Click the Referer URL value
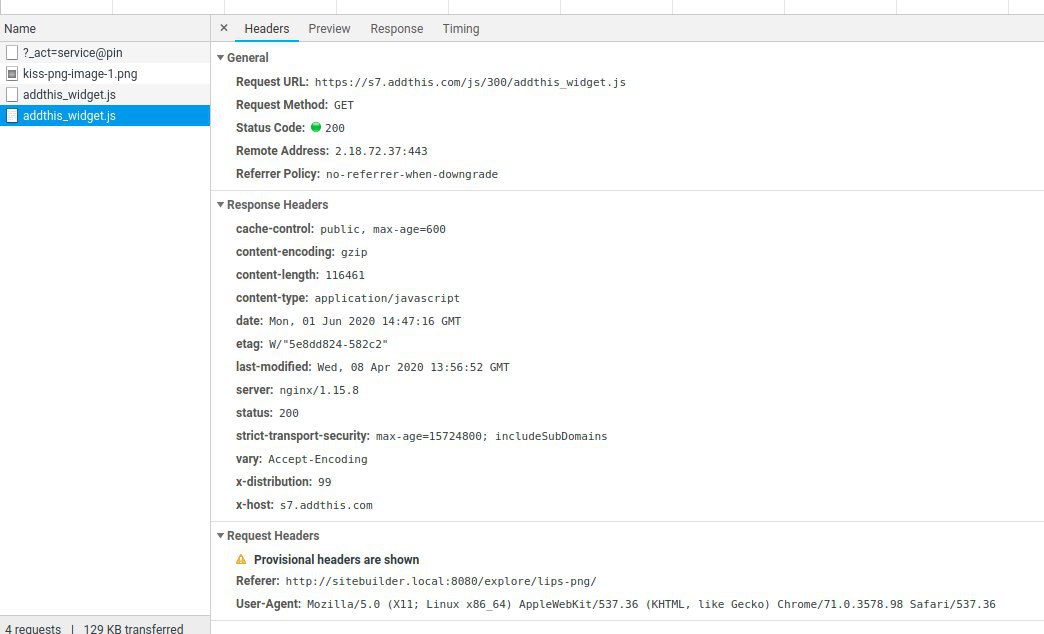 (441, 581)
